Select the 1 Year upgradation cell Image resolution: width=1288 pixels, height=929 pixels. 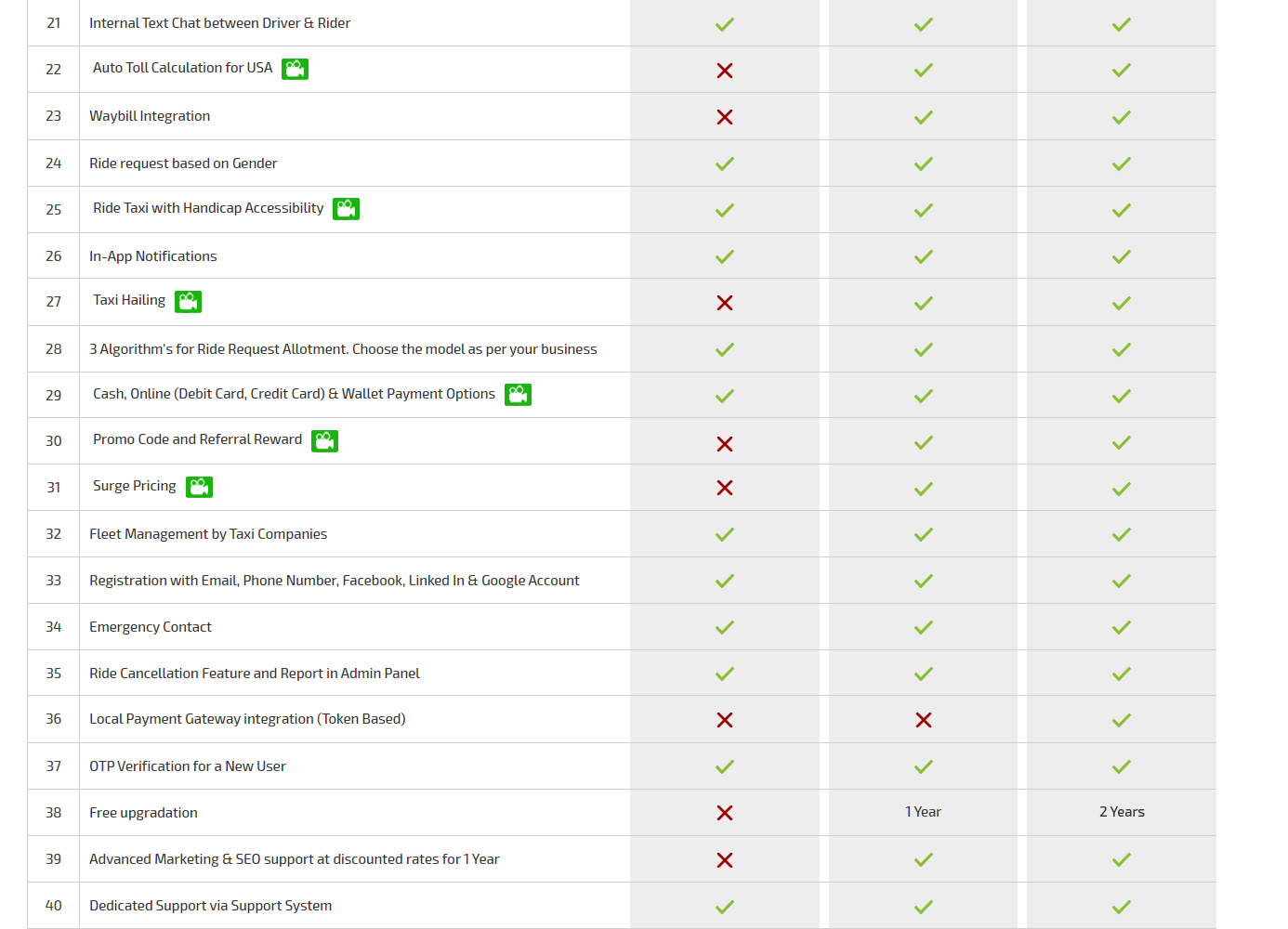click(923, 812)
